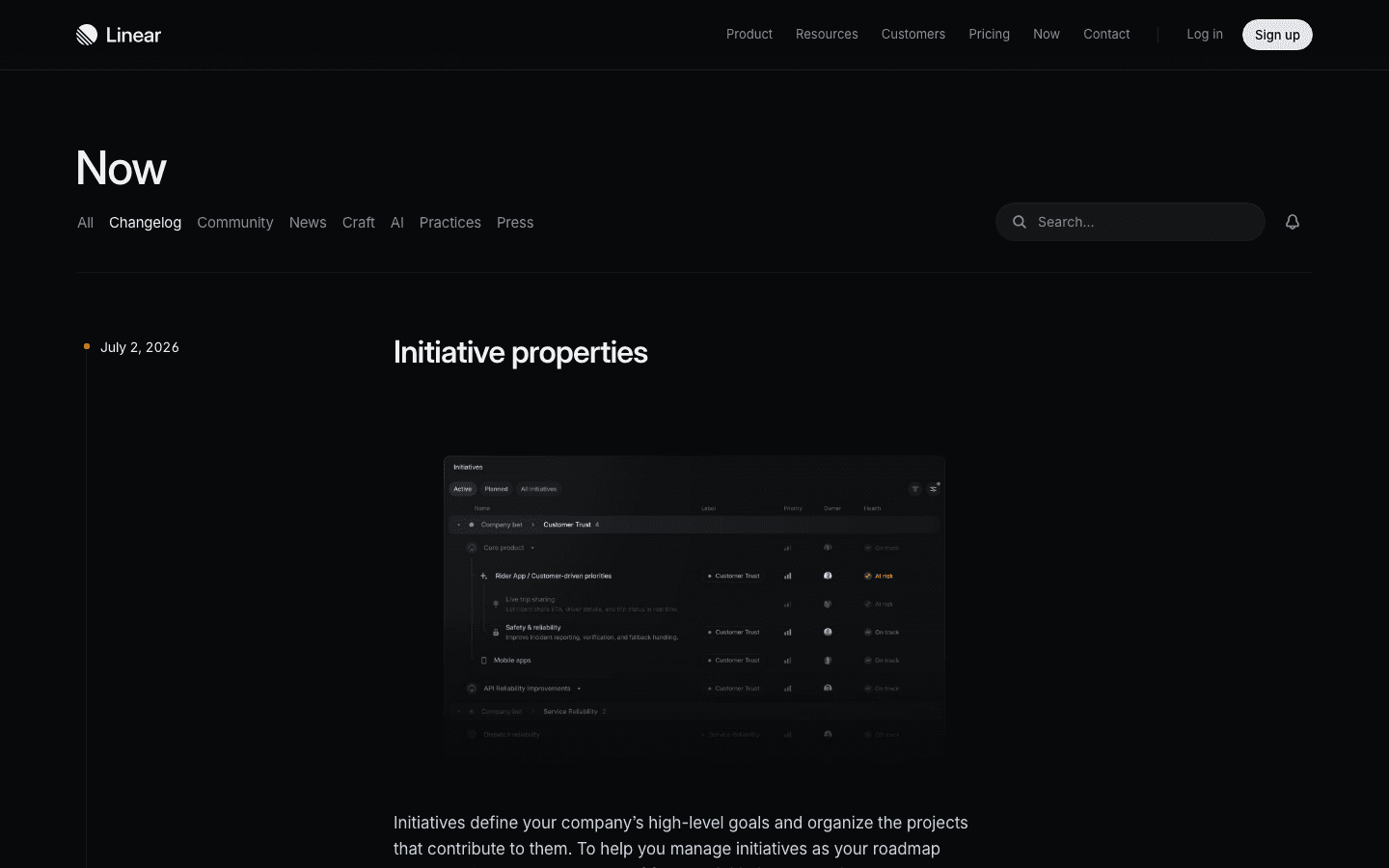The height and width of the screenshot is (868, 1389).
Task: Go to the Customers page
Action: click(x=913, y=34)
